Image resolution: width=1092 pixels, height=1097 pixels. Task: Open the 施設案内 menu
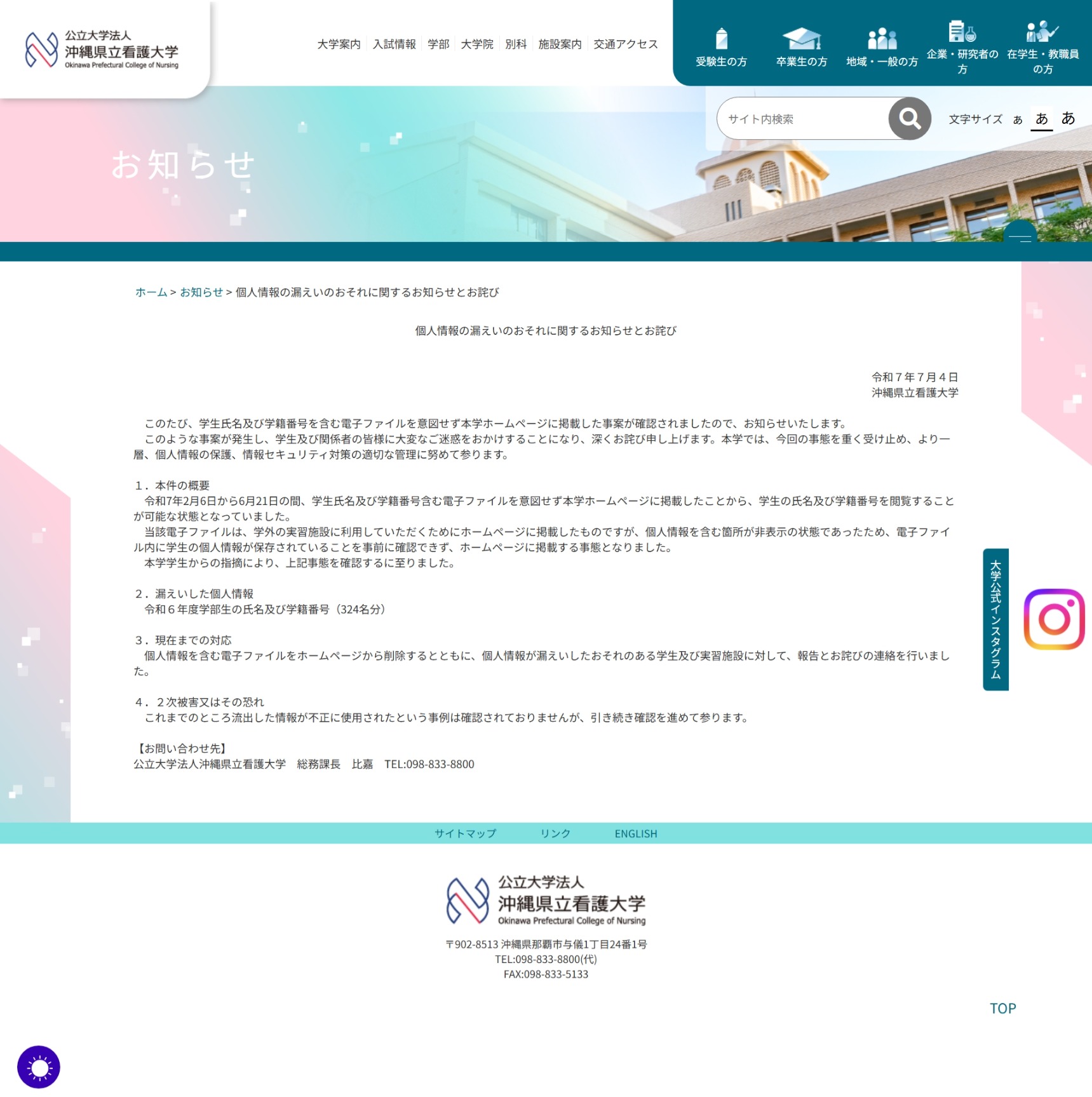[x=560, y=44]
